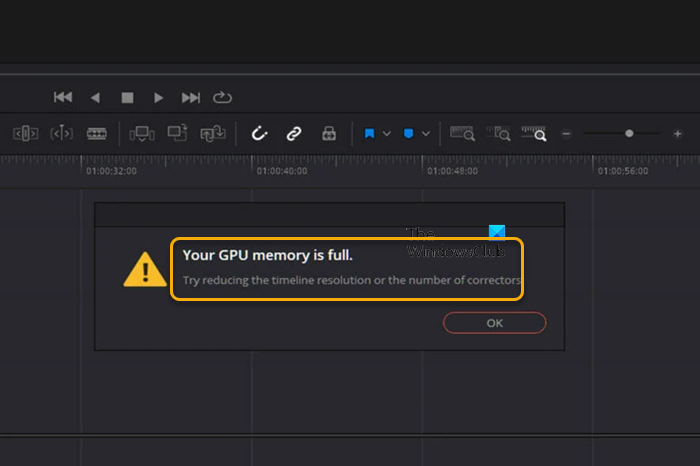Add a blue marker to the timeline
Image resolution: width=700 pixels, height=466 pixels.
coord(408,133)
